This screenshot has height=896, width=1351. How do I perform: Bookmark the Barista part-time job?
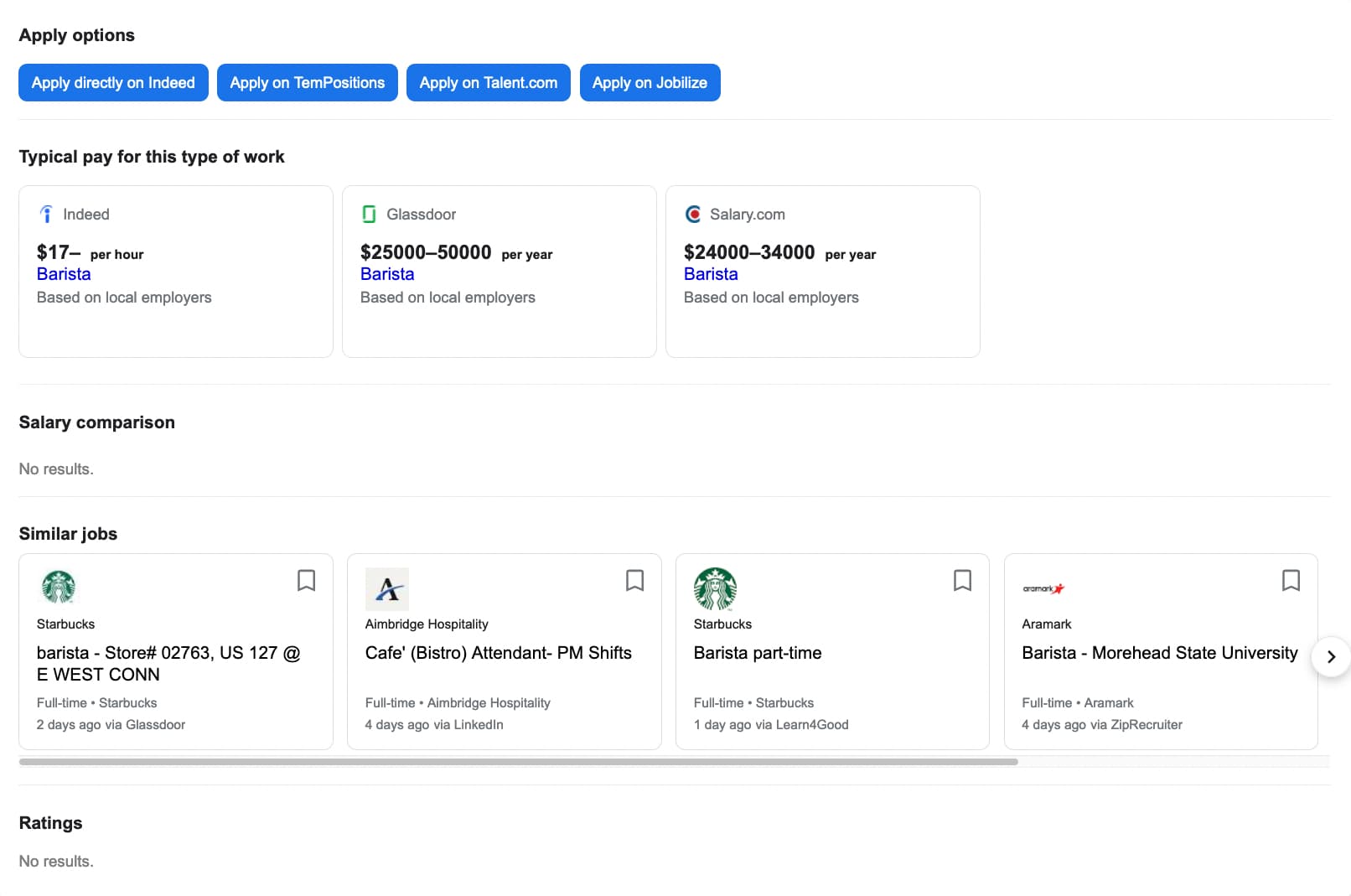pyautogui.click(x=963, y=581)
